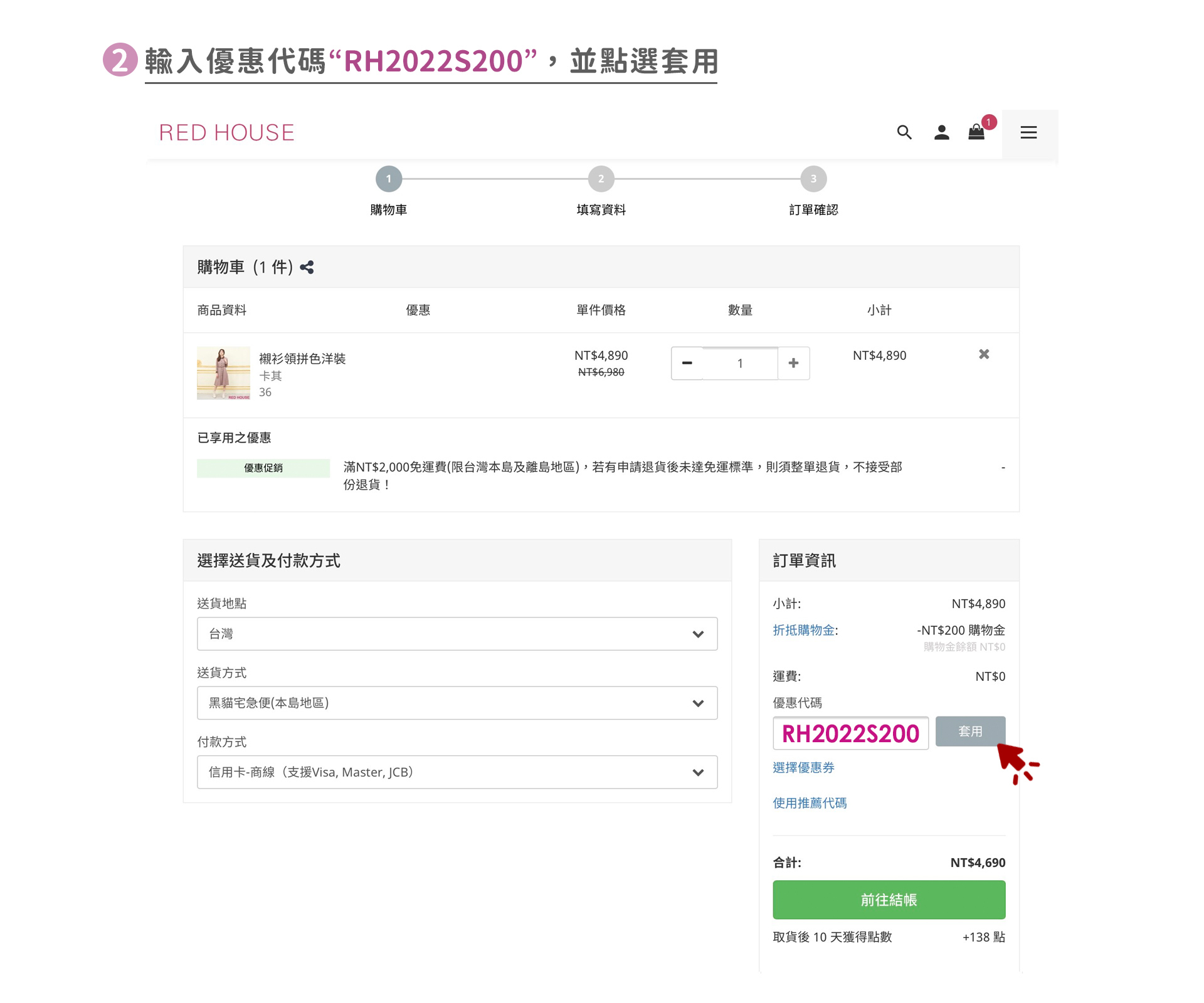The height and width of the screenshot is (1003, 1204).
Task: Click the share cart icon
Action: [307, 268]
